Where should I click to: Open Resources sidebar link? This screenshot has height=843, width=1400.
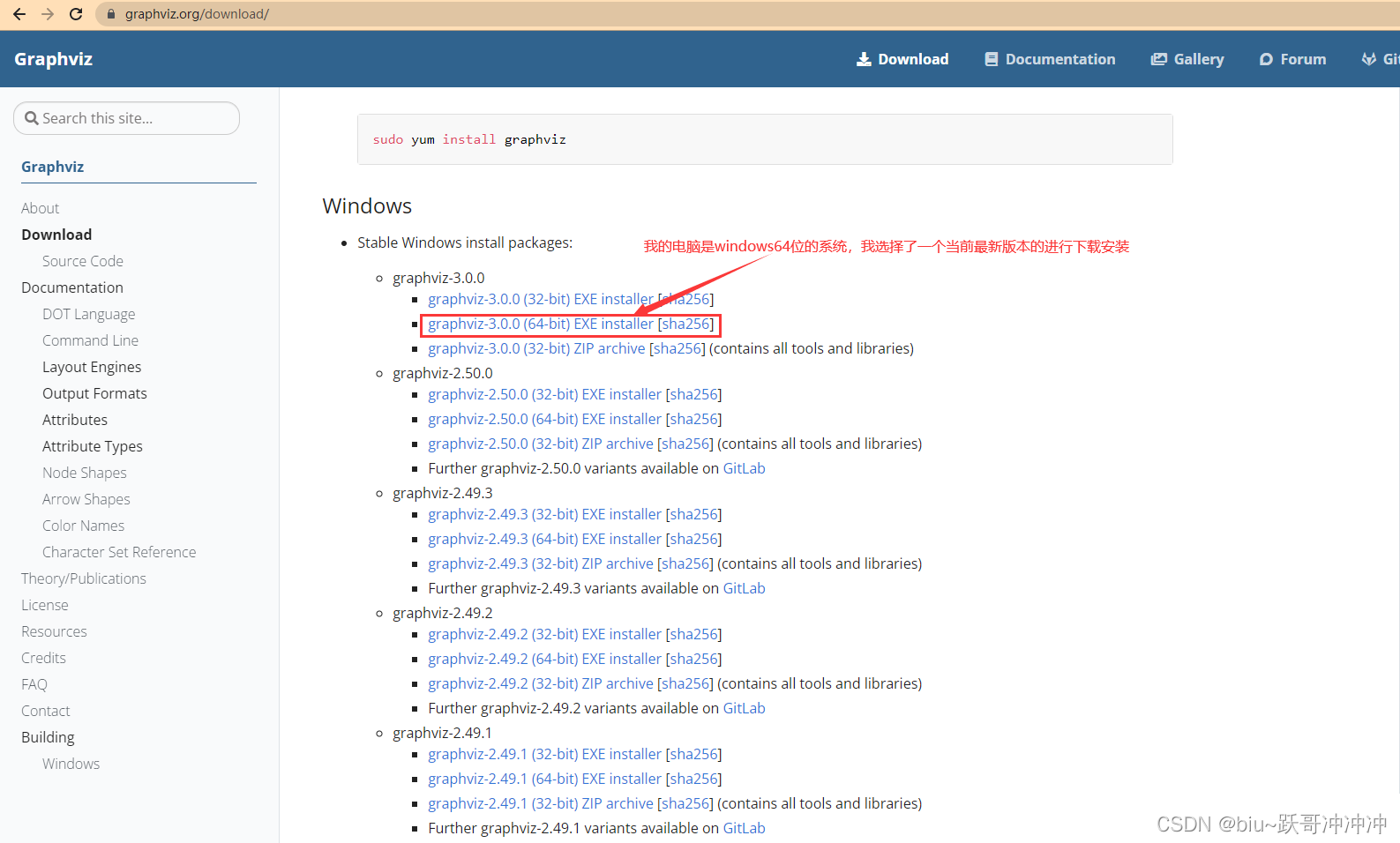54,631
